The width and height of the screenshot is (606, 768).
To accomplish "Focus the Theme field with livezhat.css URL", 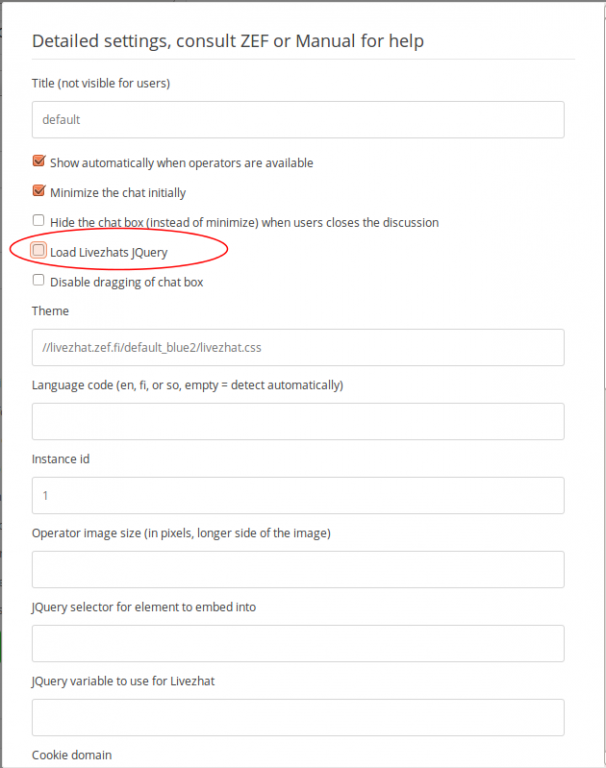I will coord(298,347).
